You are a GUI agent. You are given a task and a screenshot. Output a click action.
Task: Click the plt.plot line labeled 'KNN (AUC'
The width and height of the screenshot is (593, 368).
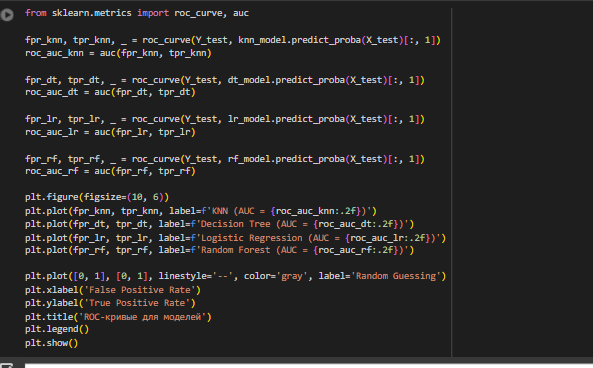[201, 211]
